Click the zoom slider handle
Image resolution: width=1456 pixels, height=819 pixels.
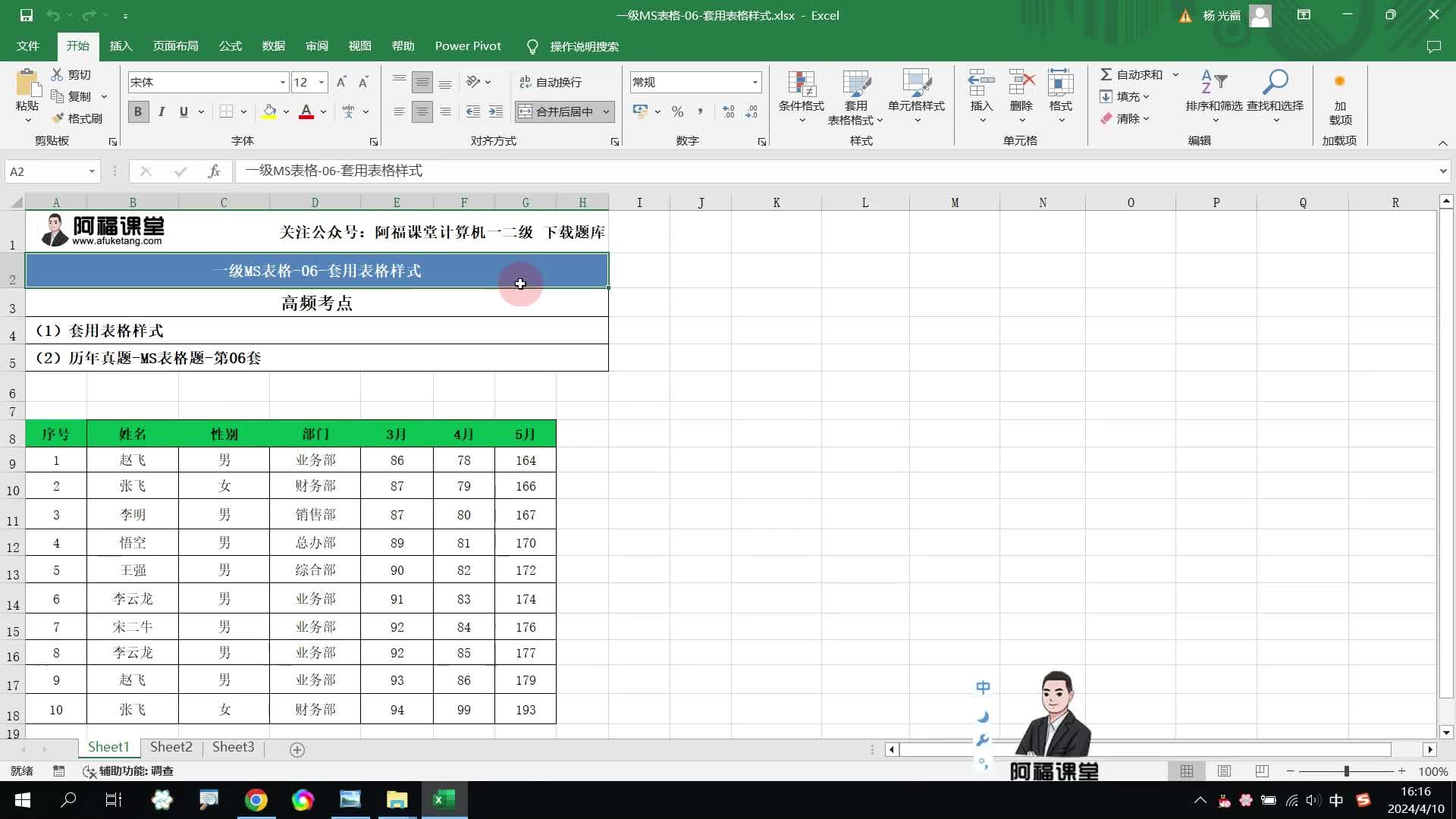click(1347, 771)
